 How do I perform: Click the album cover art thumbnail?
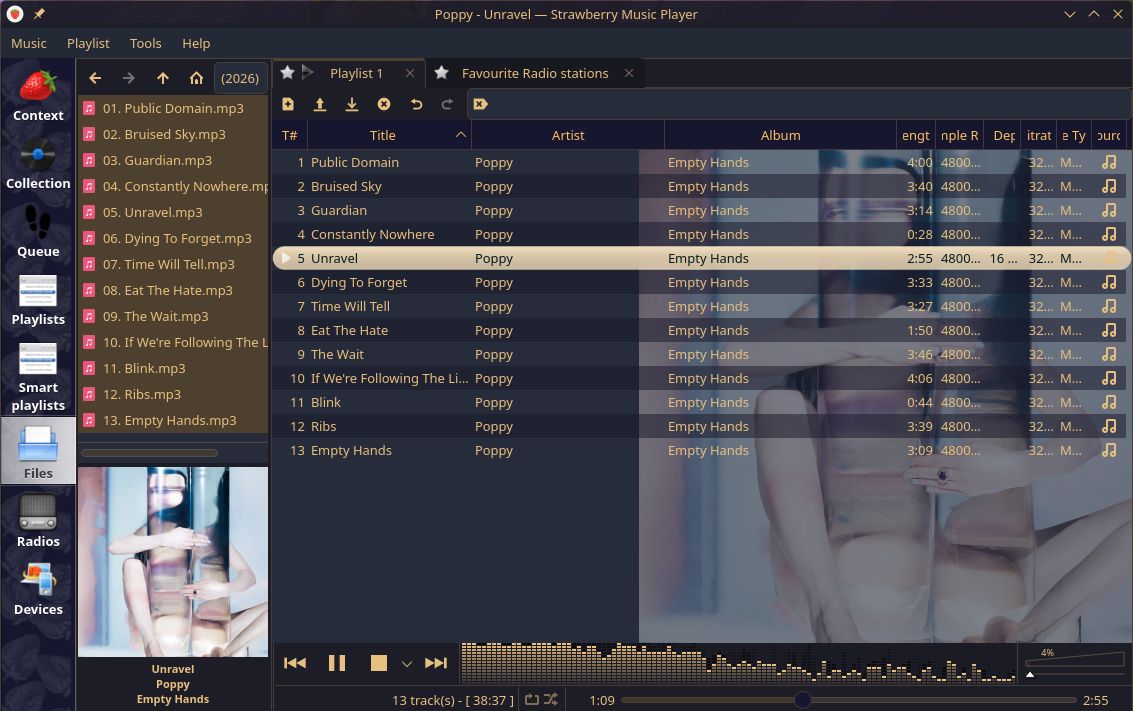173,561
